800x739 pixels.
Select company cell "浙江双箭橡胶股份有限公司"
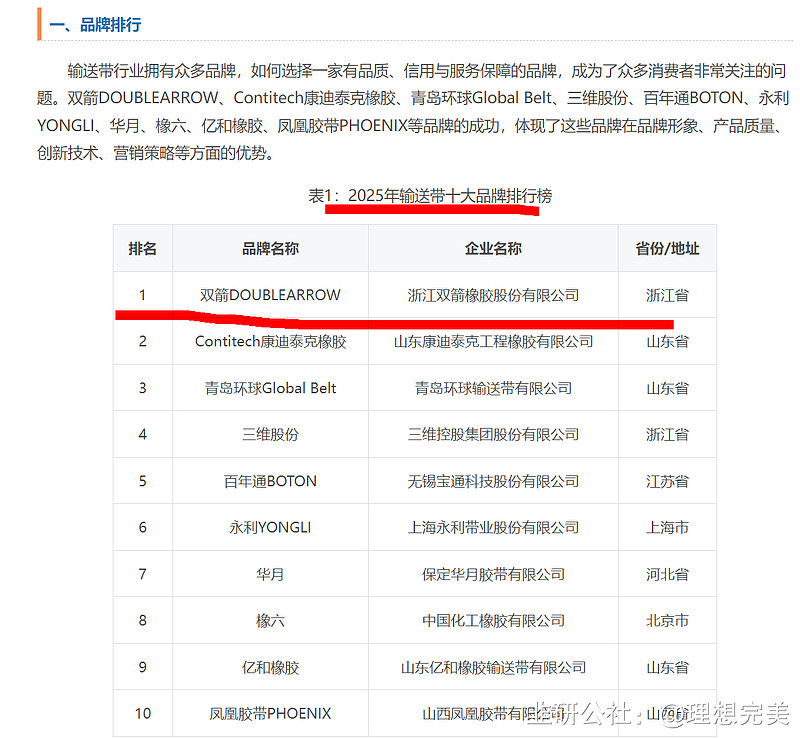493,295
